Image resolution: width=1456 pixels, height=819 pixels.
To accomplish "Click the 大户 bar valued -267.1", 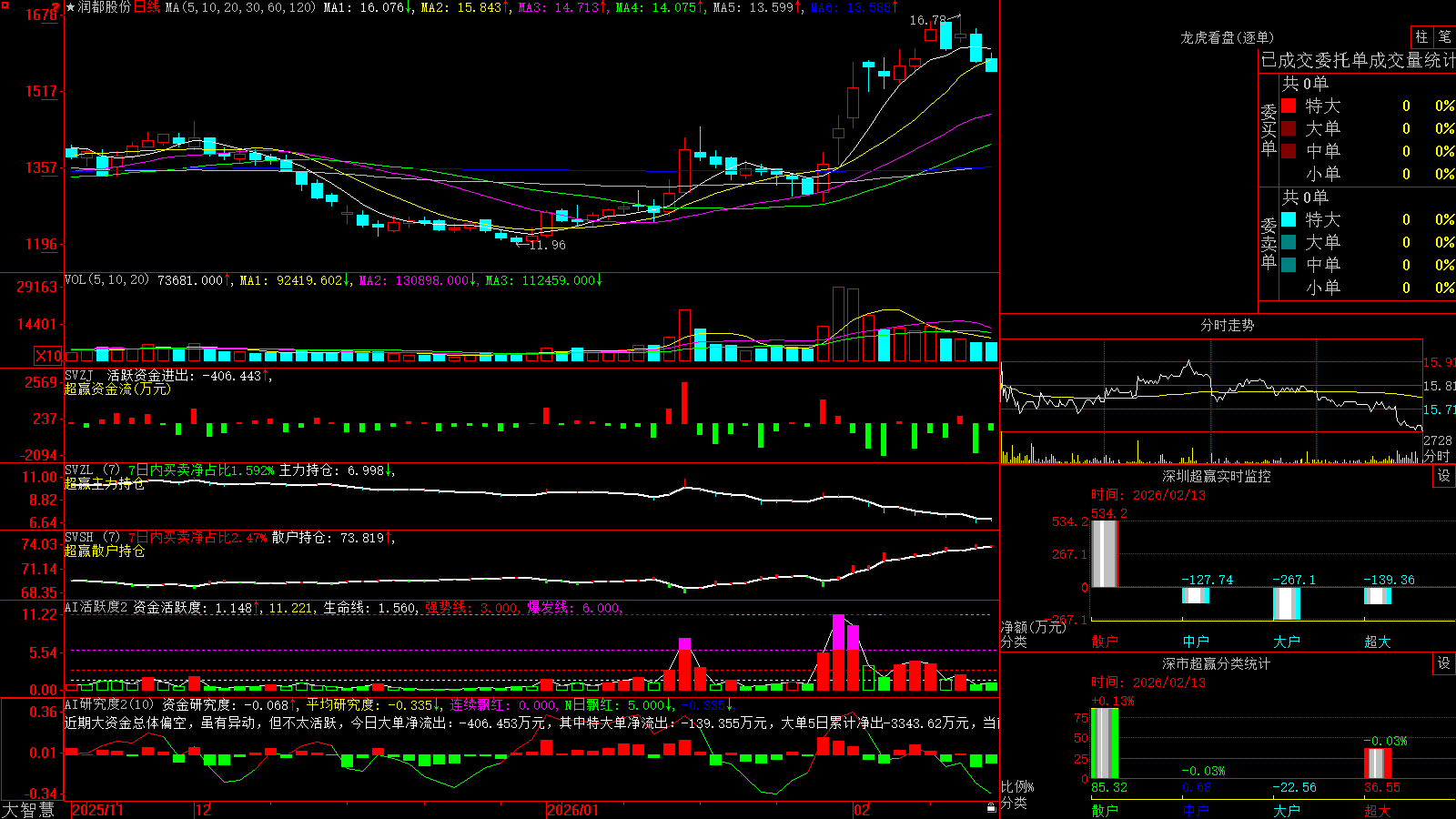I will pos(1287,603).
